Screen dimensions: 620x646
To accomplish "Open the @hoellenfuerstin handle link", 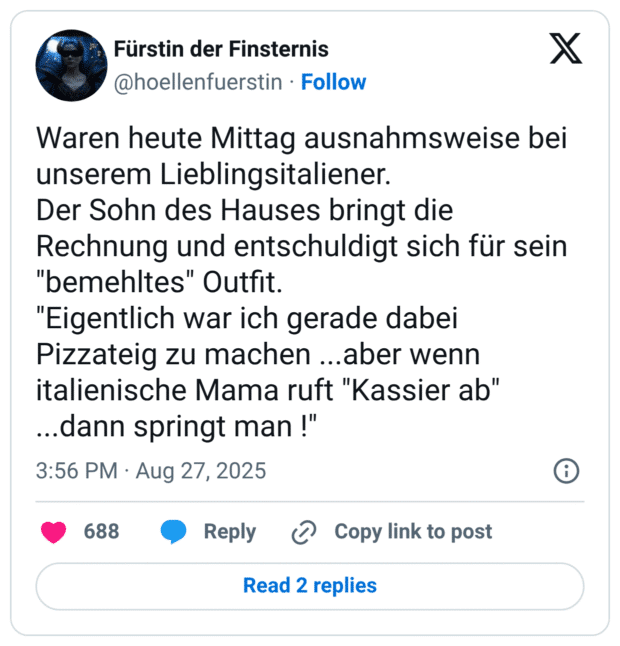I will 198,82.
